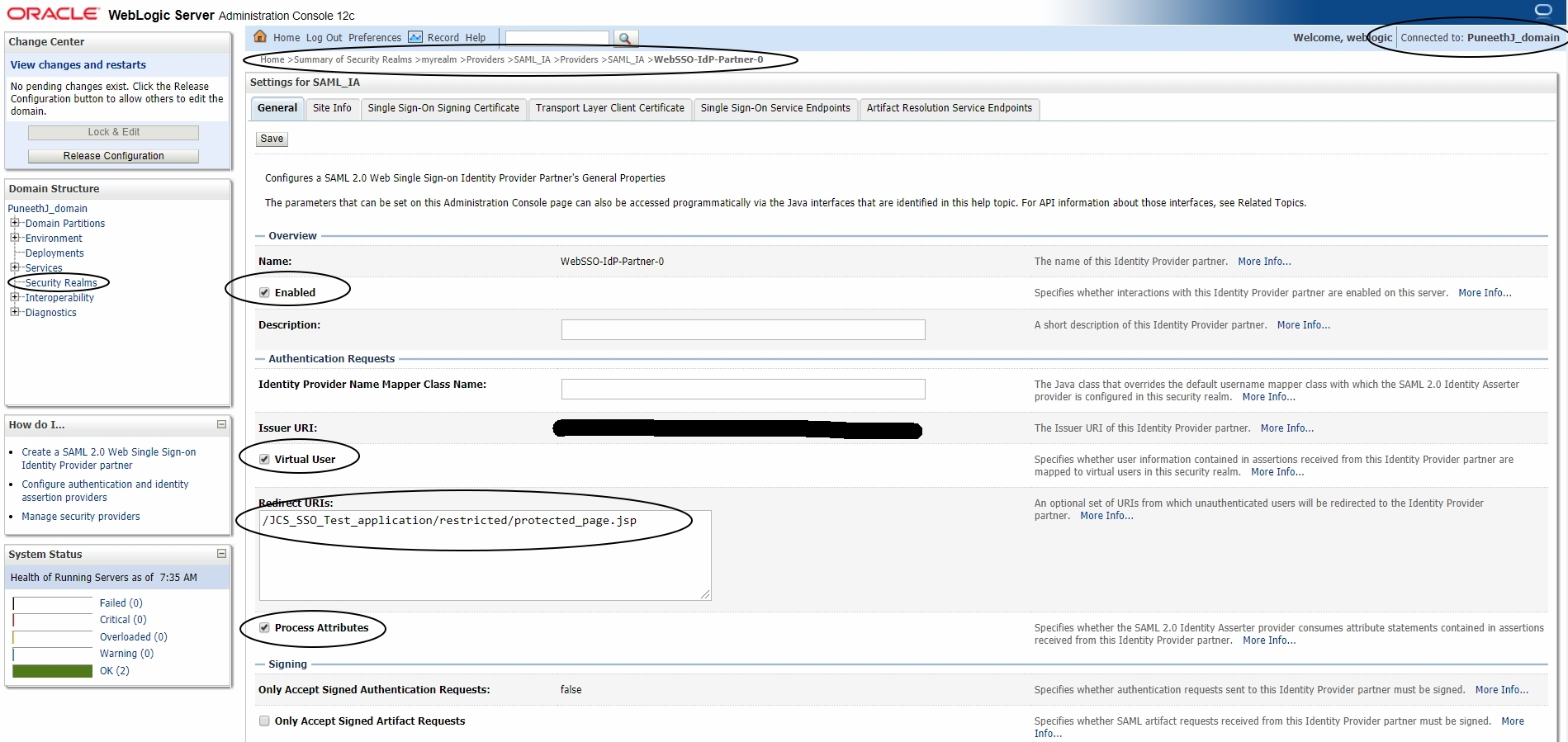Click inside the Redirect URIs text area

click(x=485, y=555)
